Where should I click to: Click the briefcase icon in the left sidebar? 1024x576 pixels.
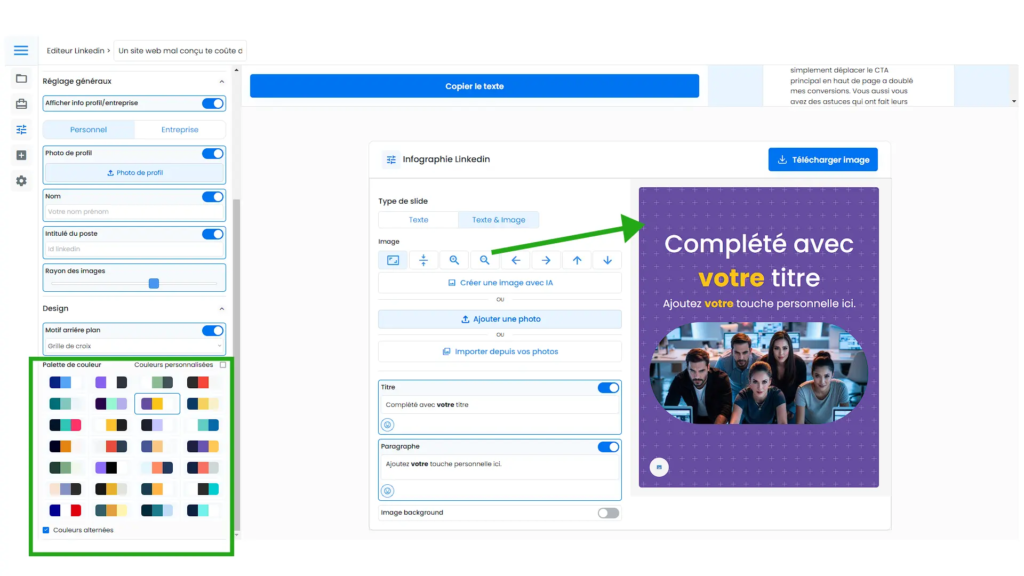(x=22, y=104)
